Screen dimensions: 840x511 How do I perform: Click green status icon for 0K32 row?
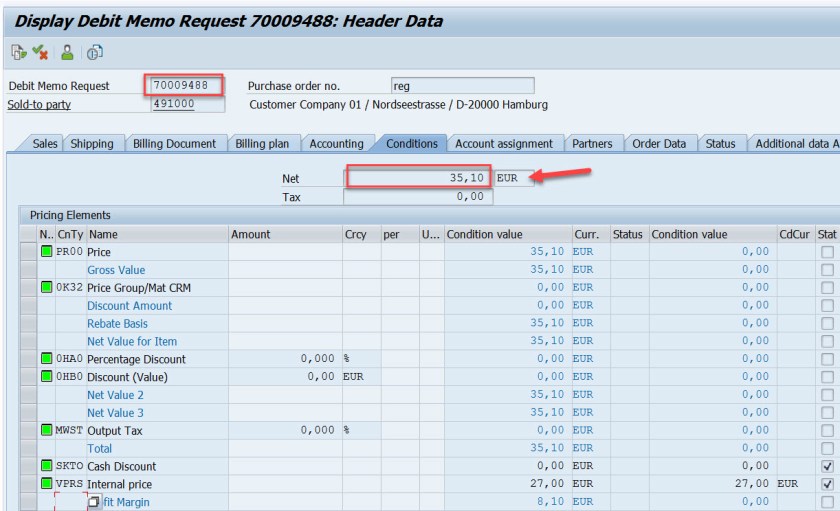click(x=47, y=287)
